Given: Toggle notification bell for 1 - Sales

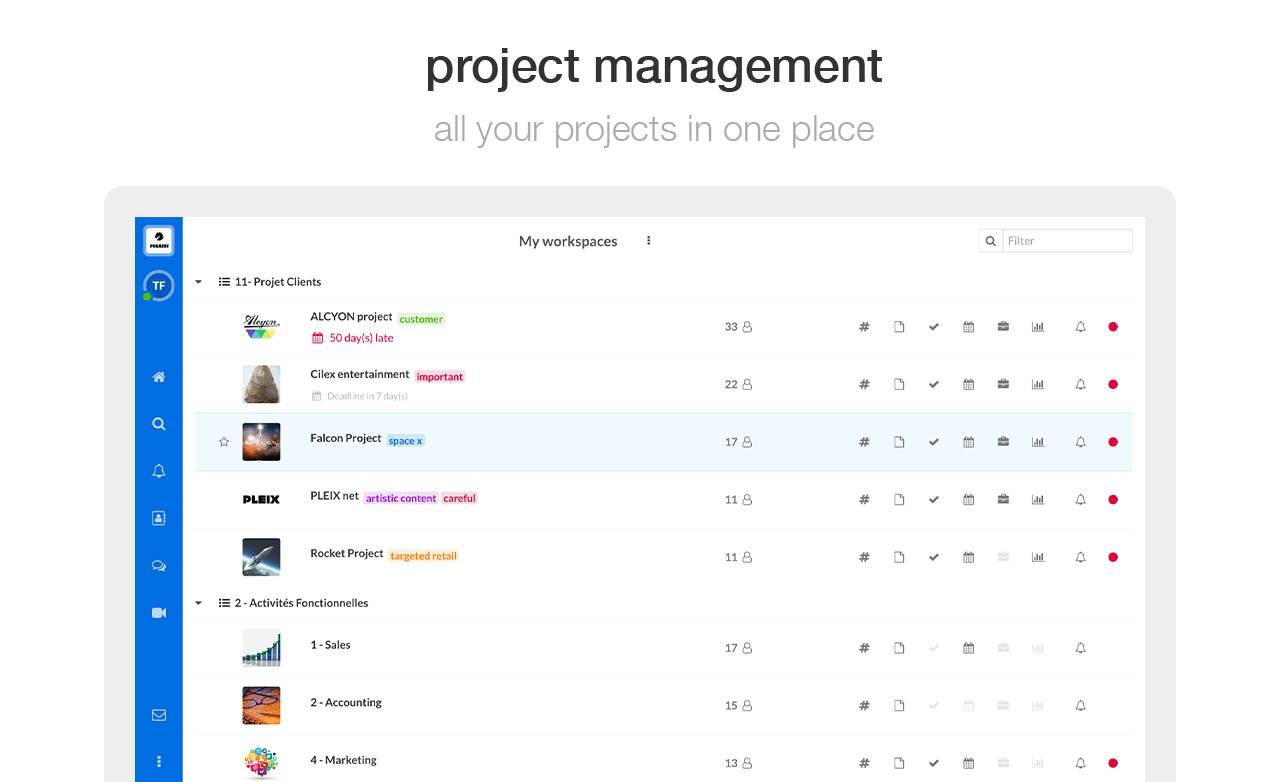Looking at the screenshot, I should click(1080, 648).
